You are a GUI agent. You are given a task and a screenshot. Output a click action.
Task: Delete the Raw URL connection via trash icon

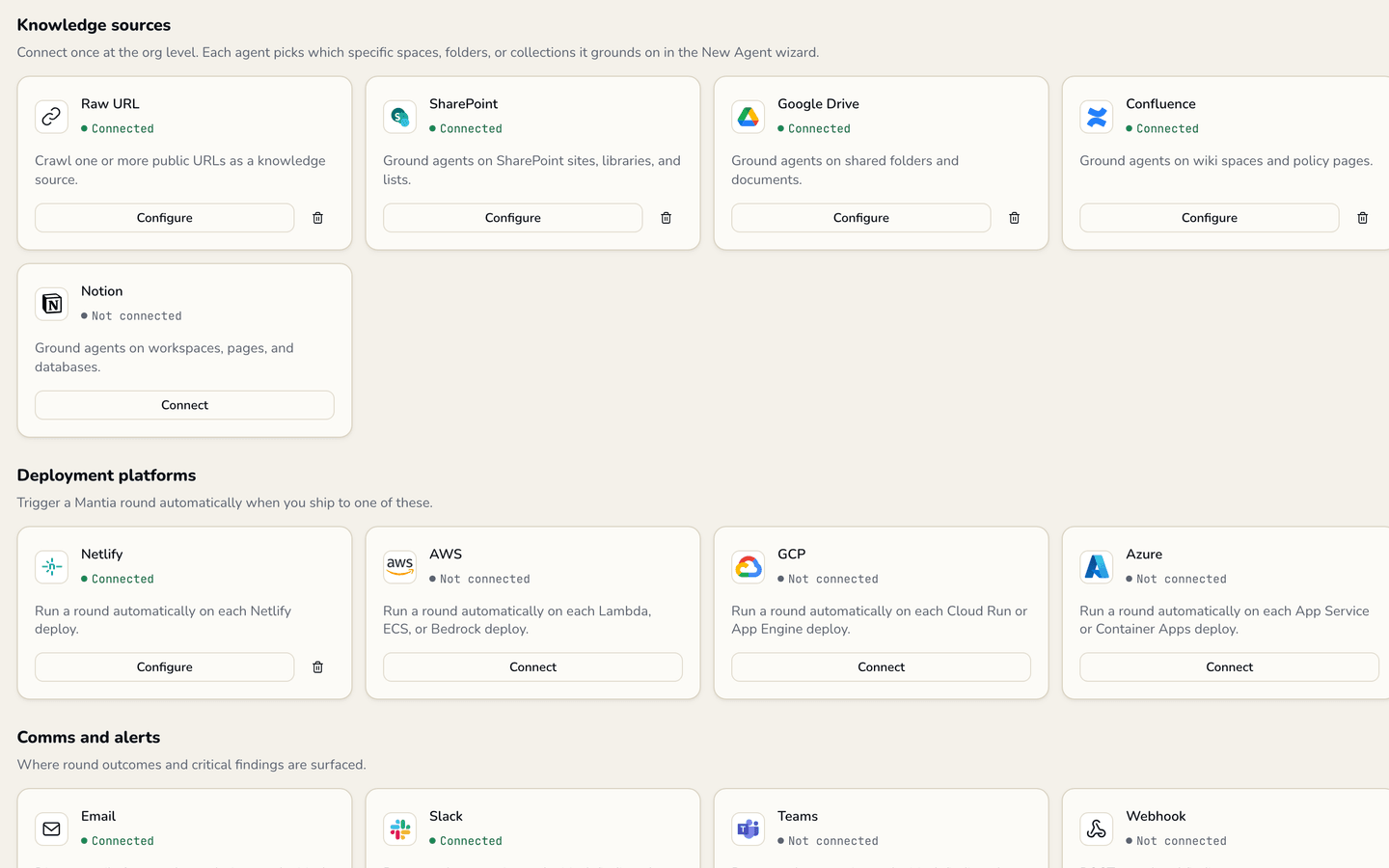pyautogui.click(x=317, y=218)
